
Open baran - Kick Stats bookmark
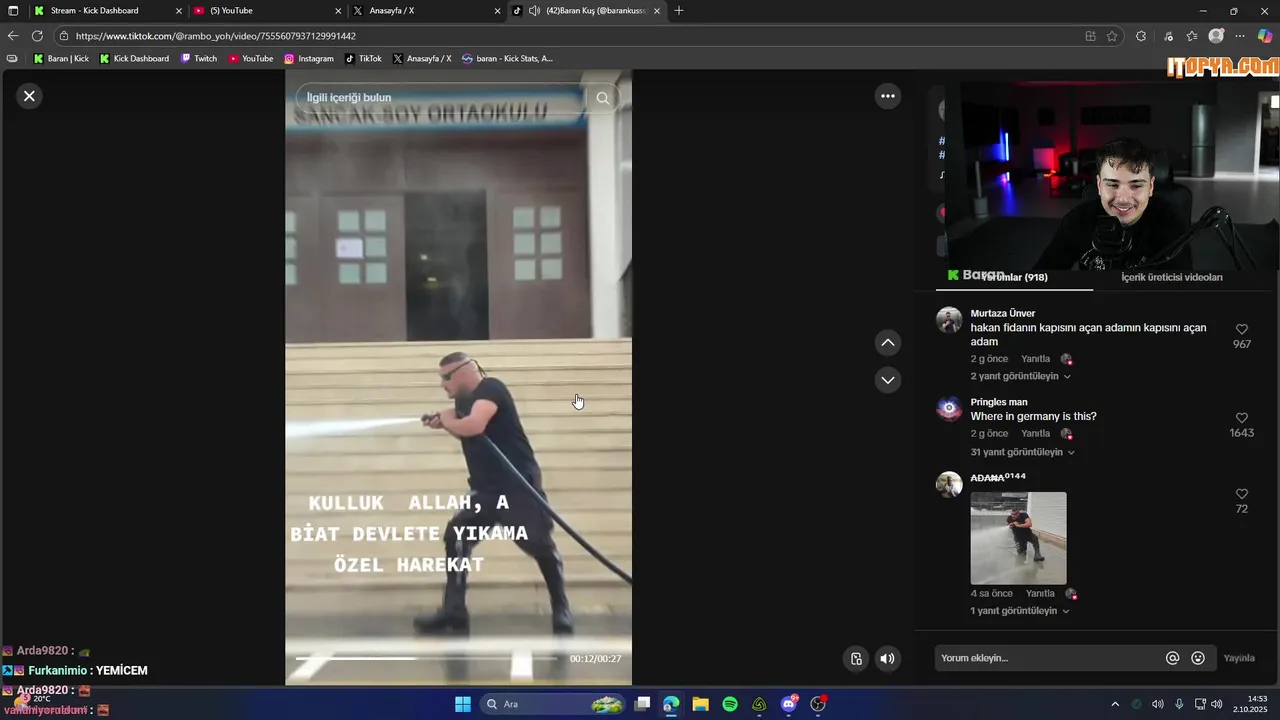[x=506, y=58]
